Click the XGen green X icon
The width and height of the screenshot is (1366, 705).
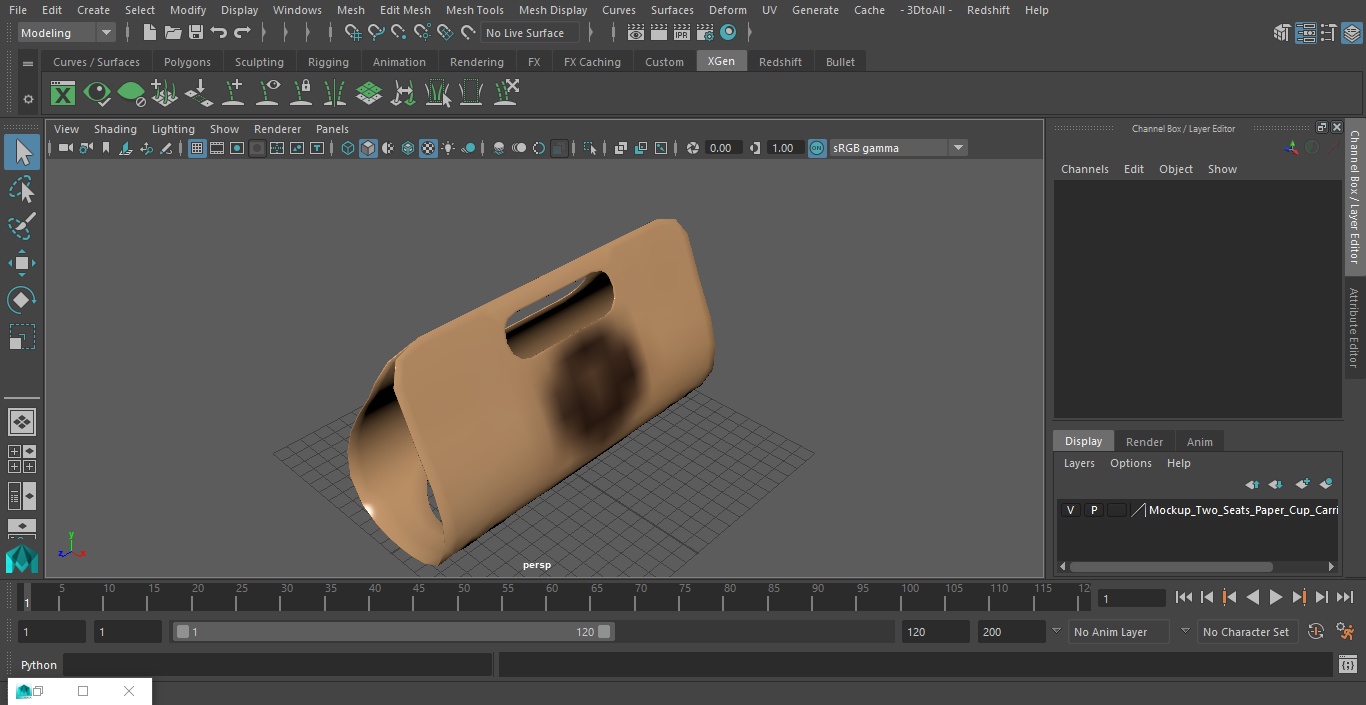pos(63,94)
